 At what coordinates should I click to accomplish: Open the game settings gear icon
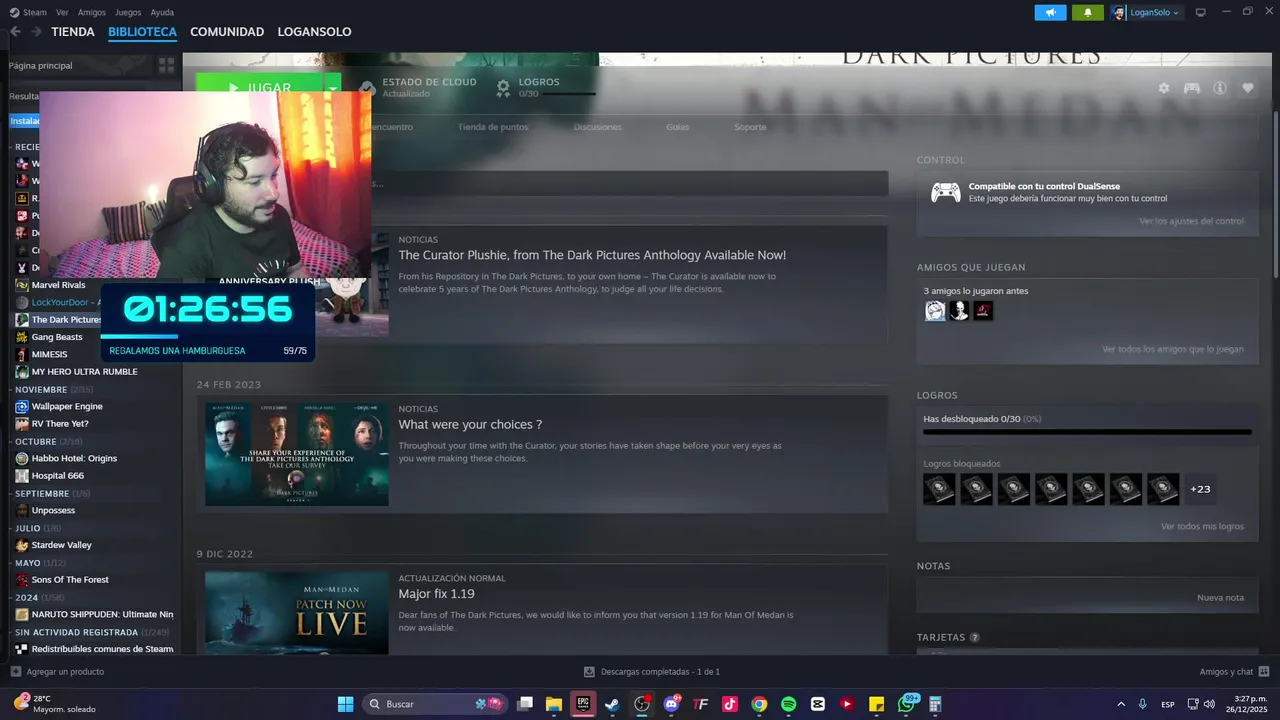[1164, 88]
